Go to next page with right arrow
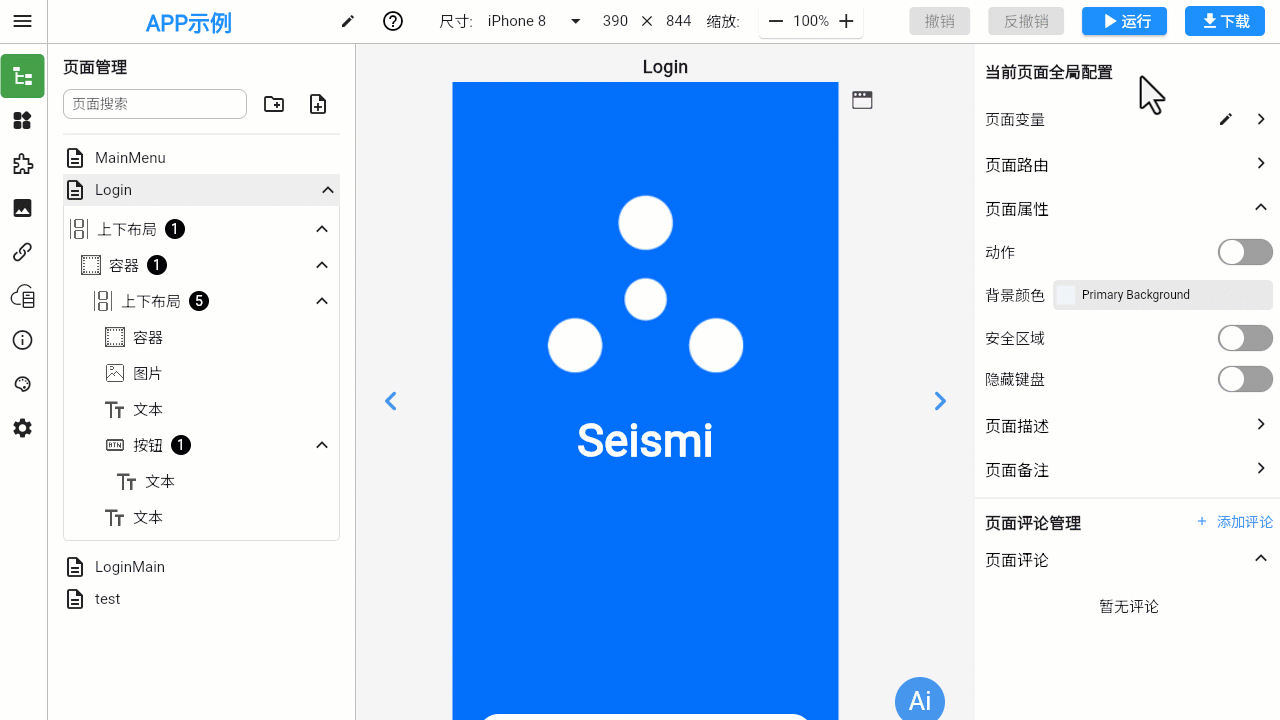Screen dimensions: 1280x720 click(939, 401)
